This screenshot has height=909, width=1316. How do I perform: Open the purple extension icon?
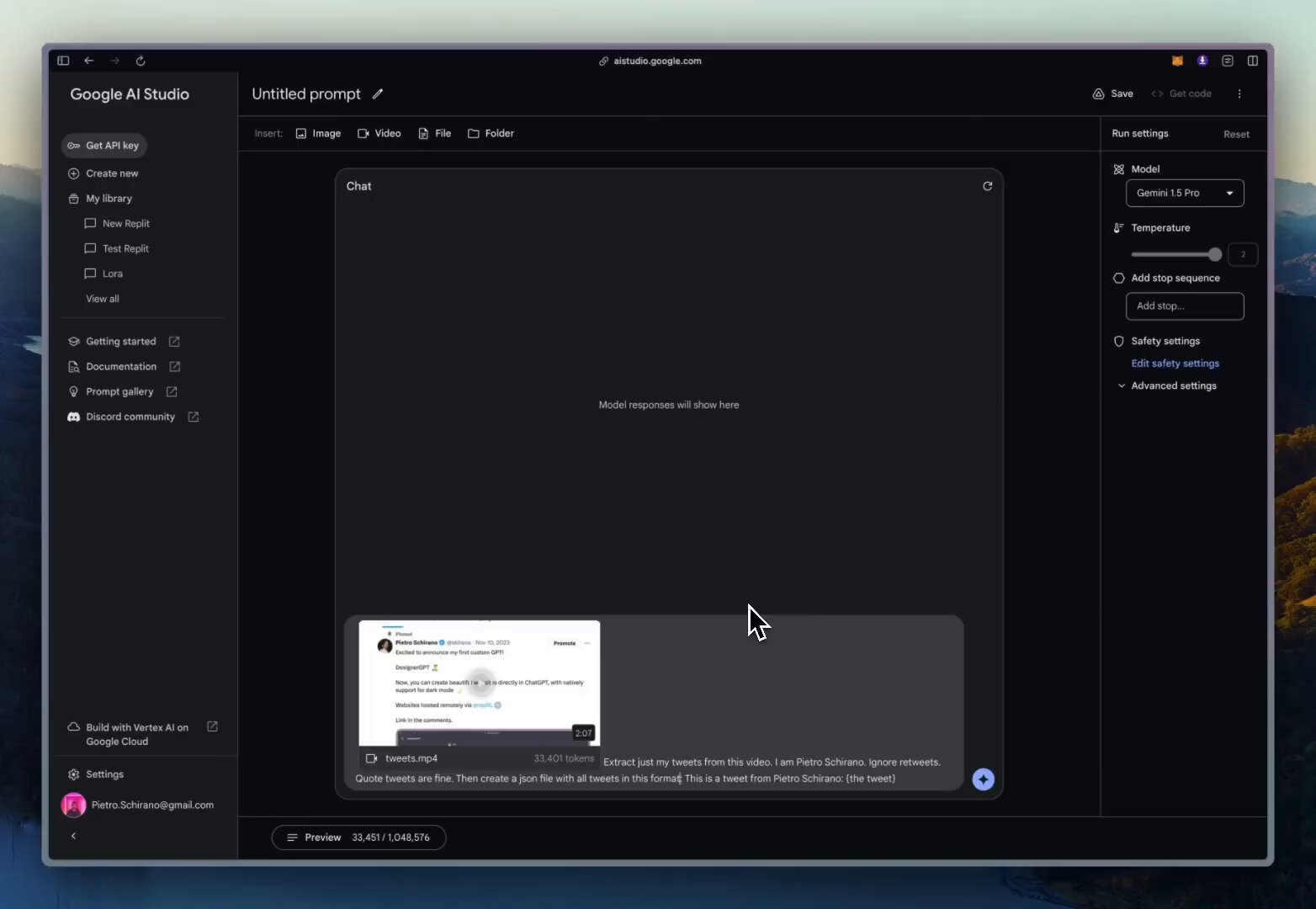tap(1202, 61)
